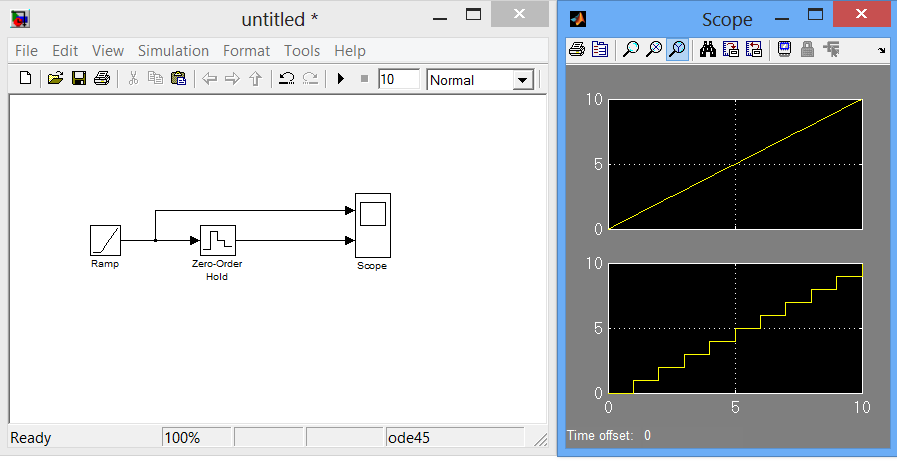The height and width of the screenshot is (461, 897).
Task: Click the signal selection icon in Scope
Action: pyautogui.click(x=831, y=50)
